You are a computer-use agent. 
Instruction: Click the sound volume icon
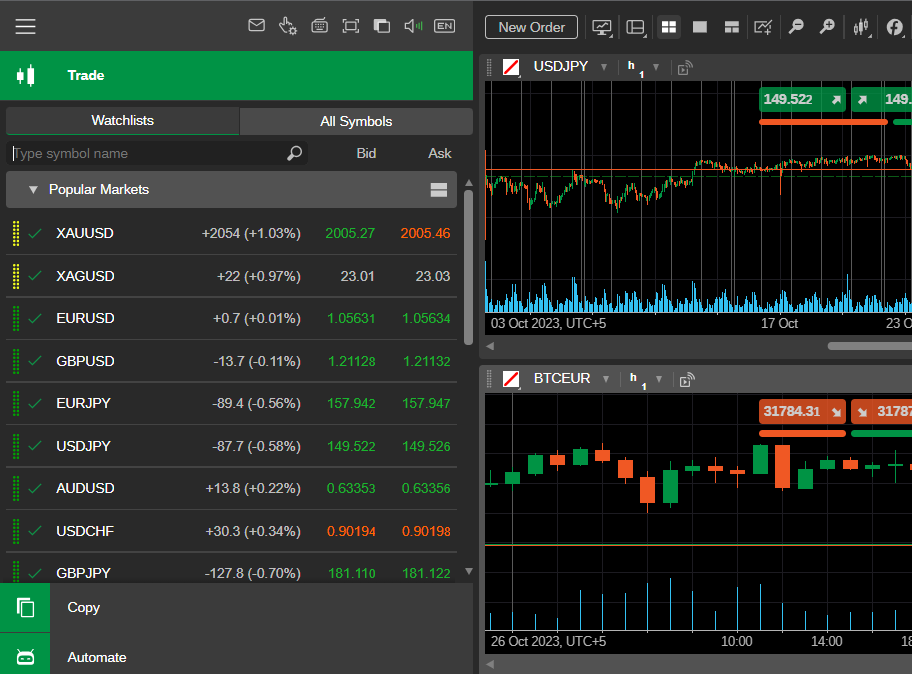pos(412,26)
